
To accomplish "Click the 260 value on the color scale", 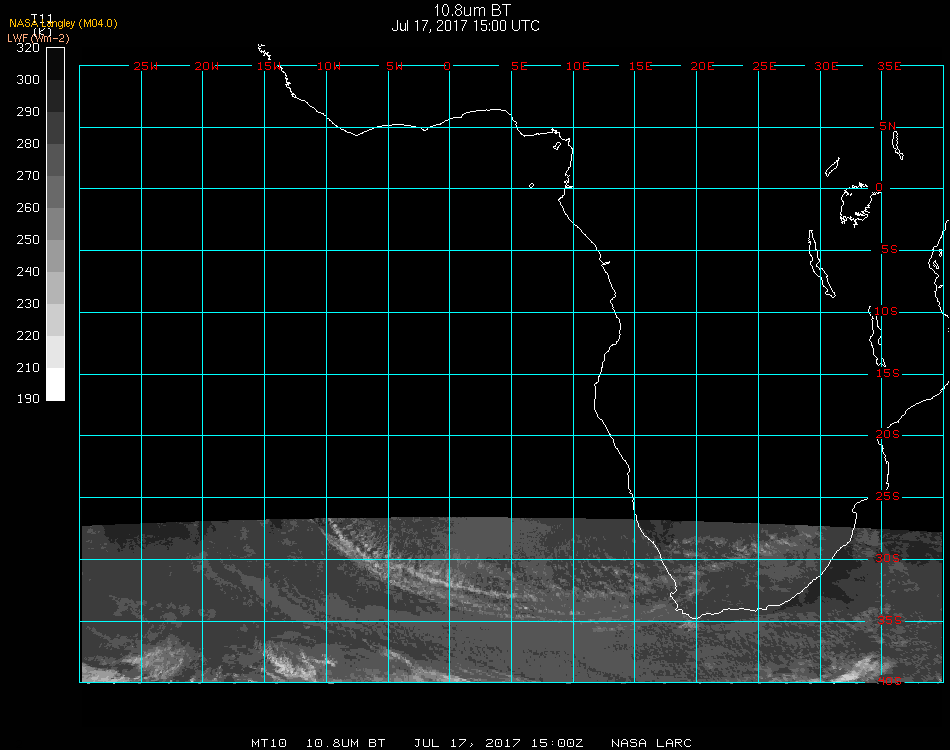I will (x=28, y=208).
